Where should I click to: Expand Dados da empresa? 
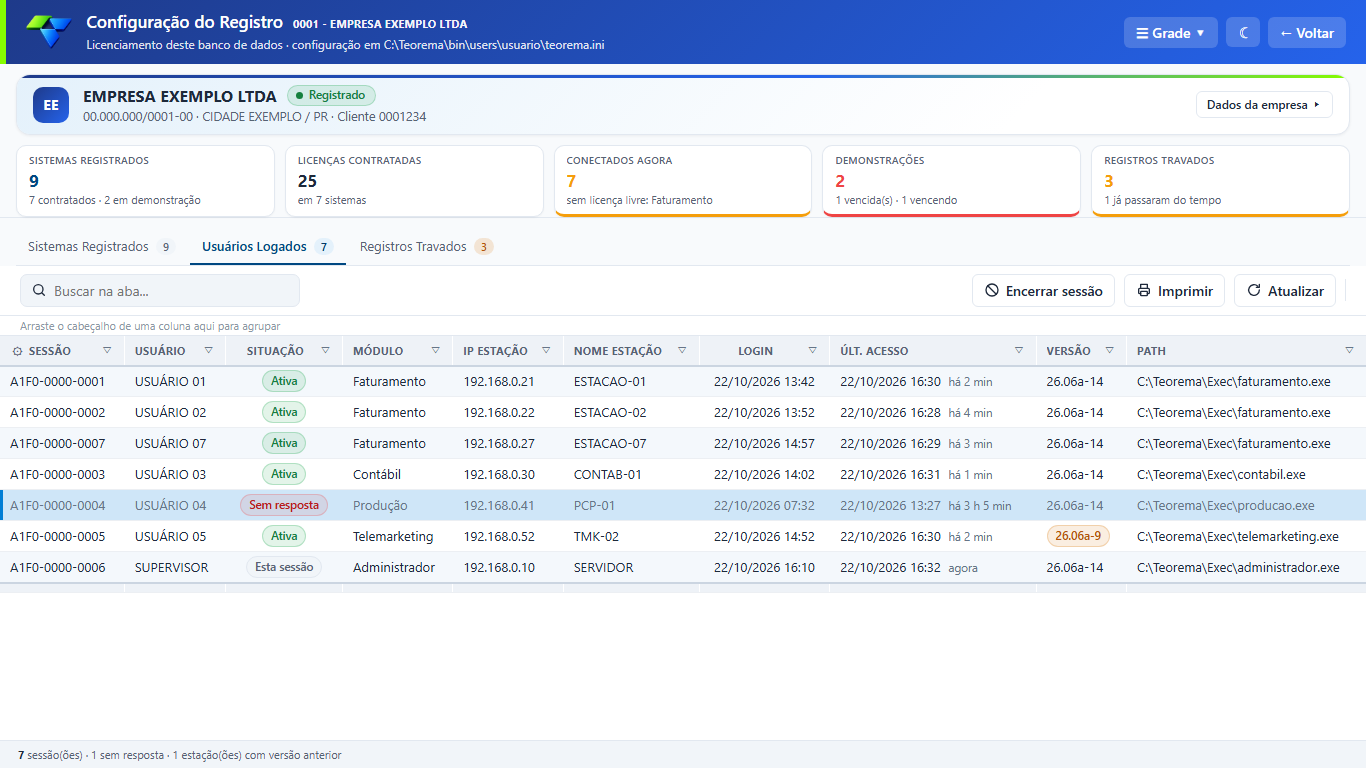[1264, 105]
